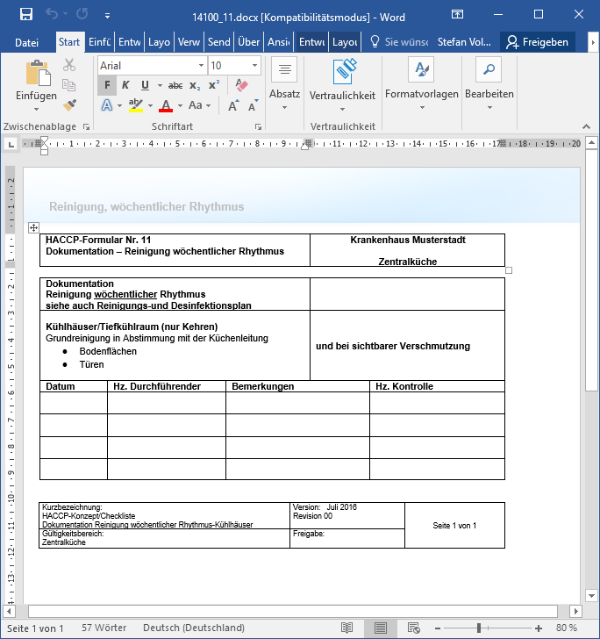
Task: Click the Freigeben share button
Action: pyautogui.click(x=538, y=42)
